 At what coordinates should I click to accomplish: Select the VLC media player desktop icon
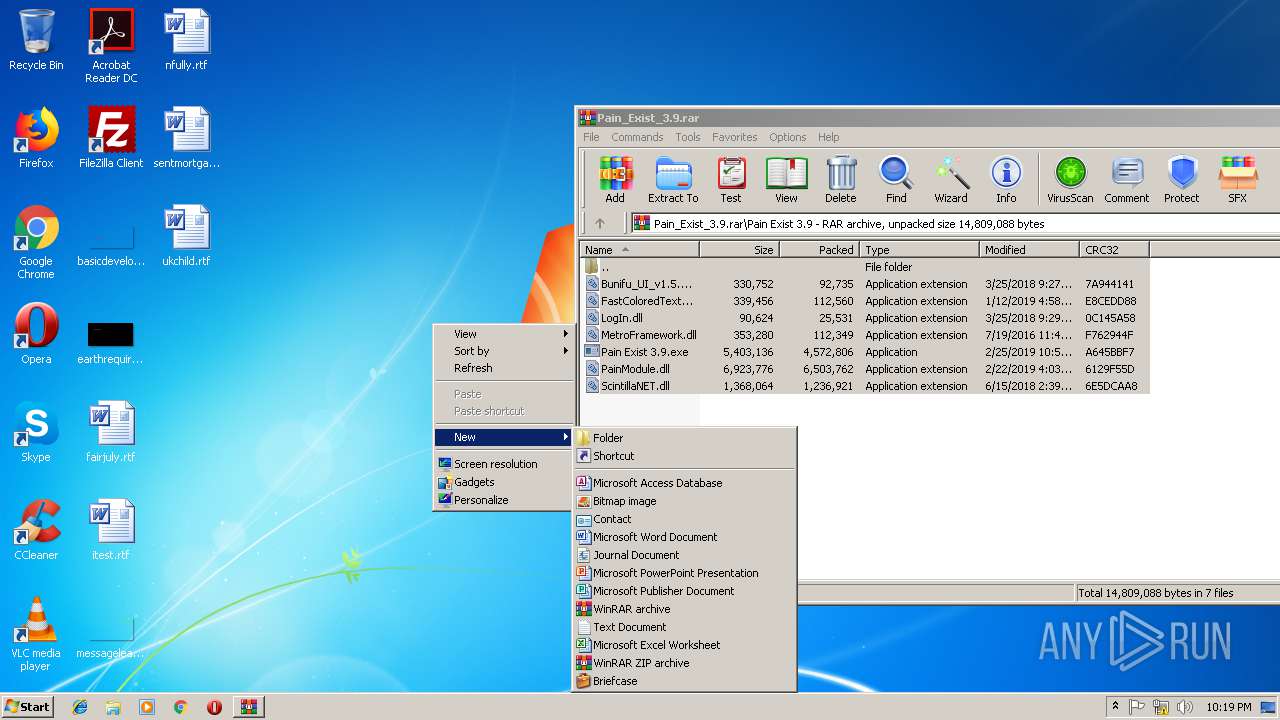pyautogui.click(x=36, y=634)
